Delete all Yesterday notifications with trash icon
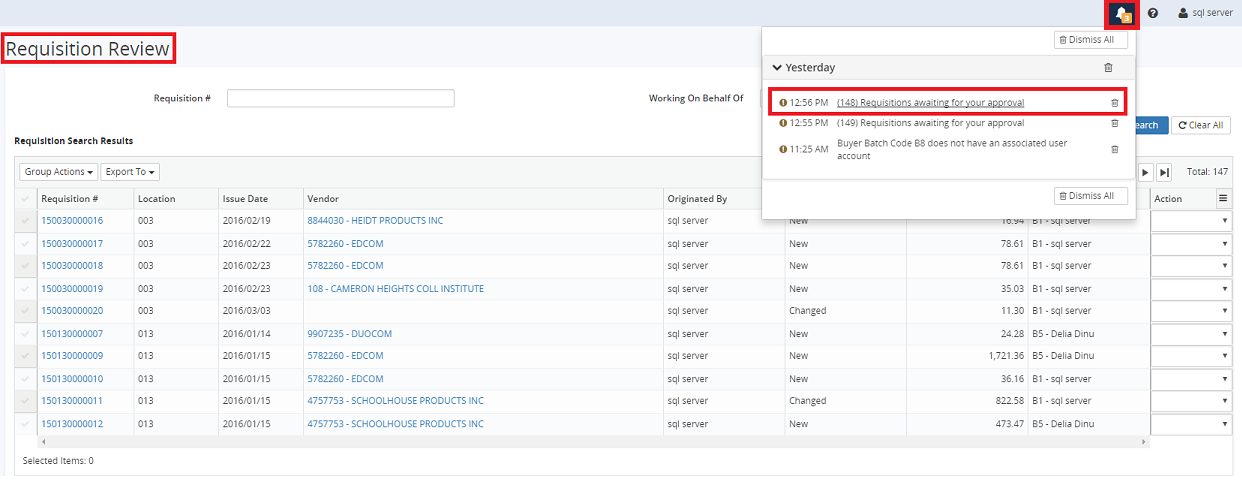 [1108, 68]
